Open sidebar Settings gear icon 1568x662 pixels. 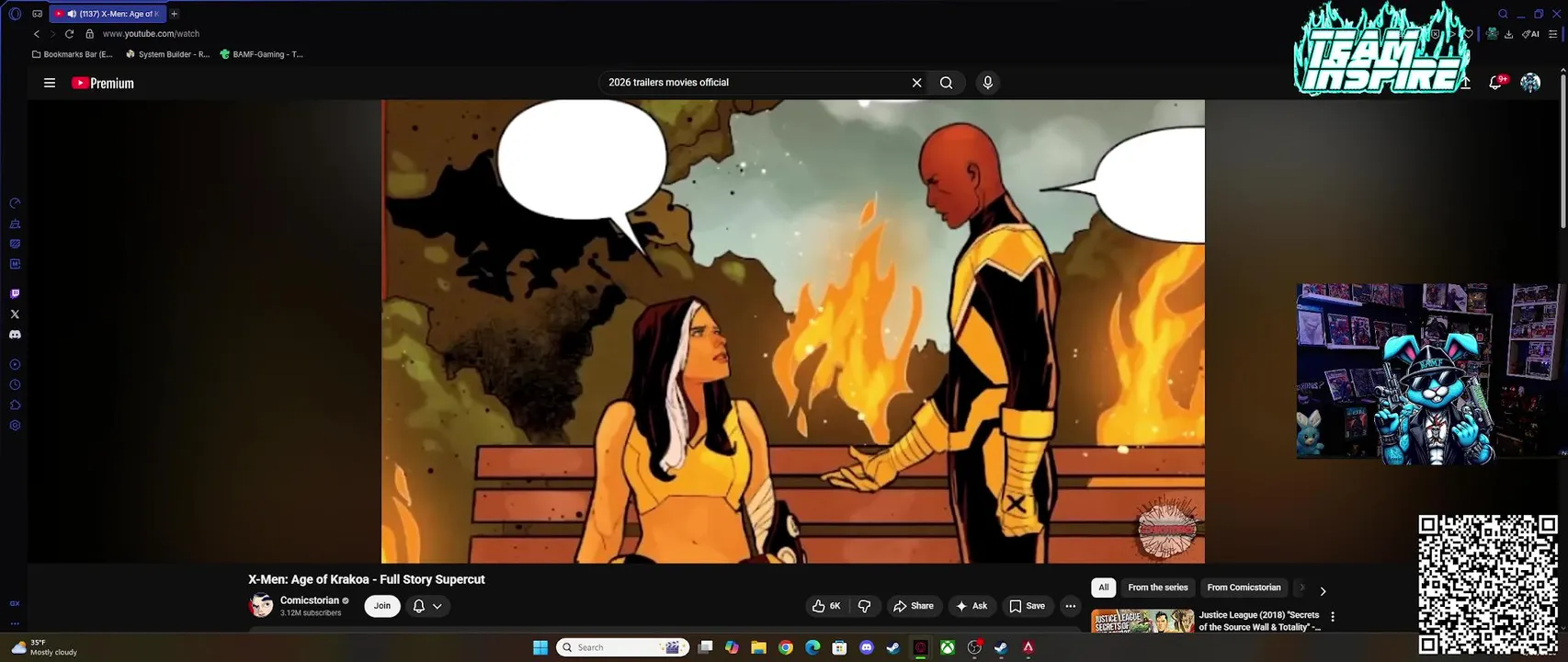pos(15,426)
